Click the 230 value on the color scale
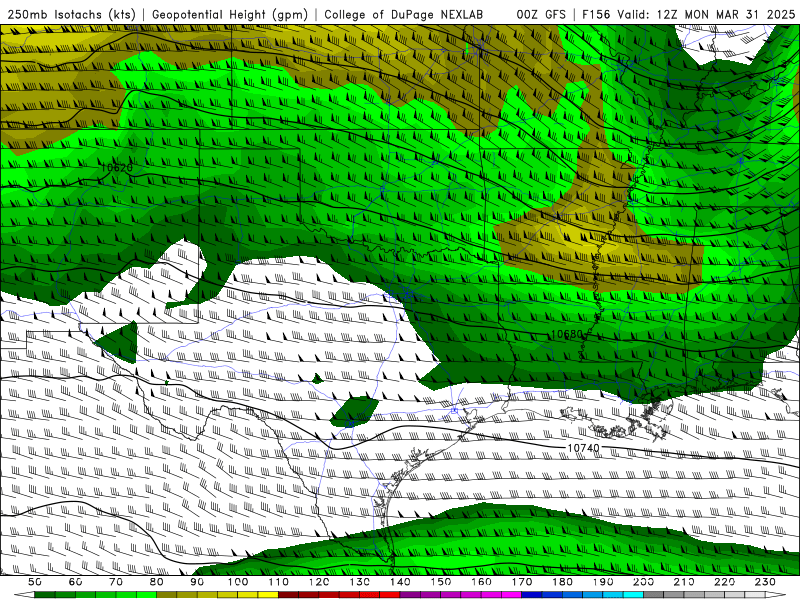Screen dimensions: 800x600 click(x=765, y=582)
